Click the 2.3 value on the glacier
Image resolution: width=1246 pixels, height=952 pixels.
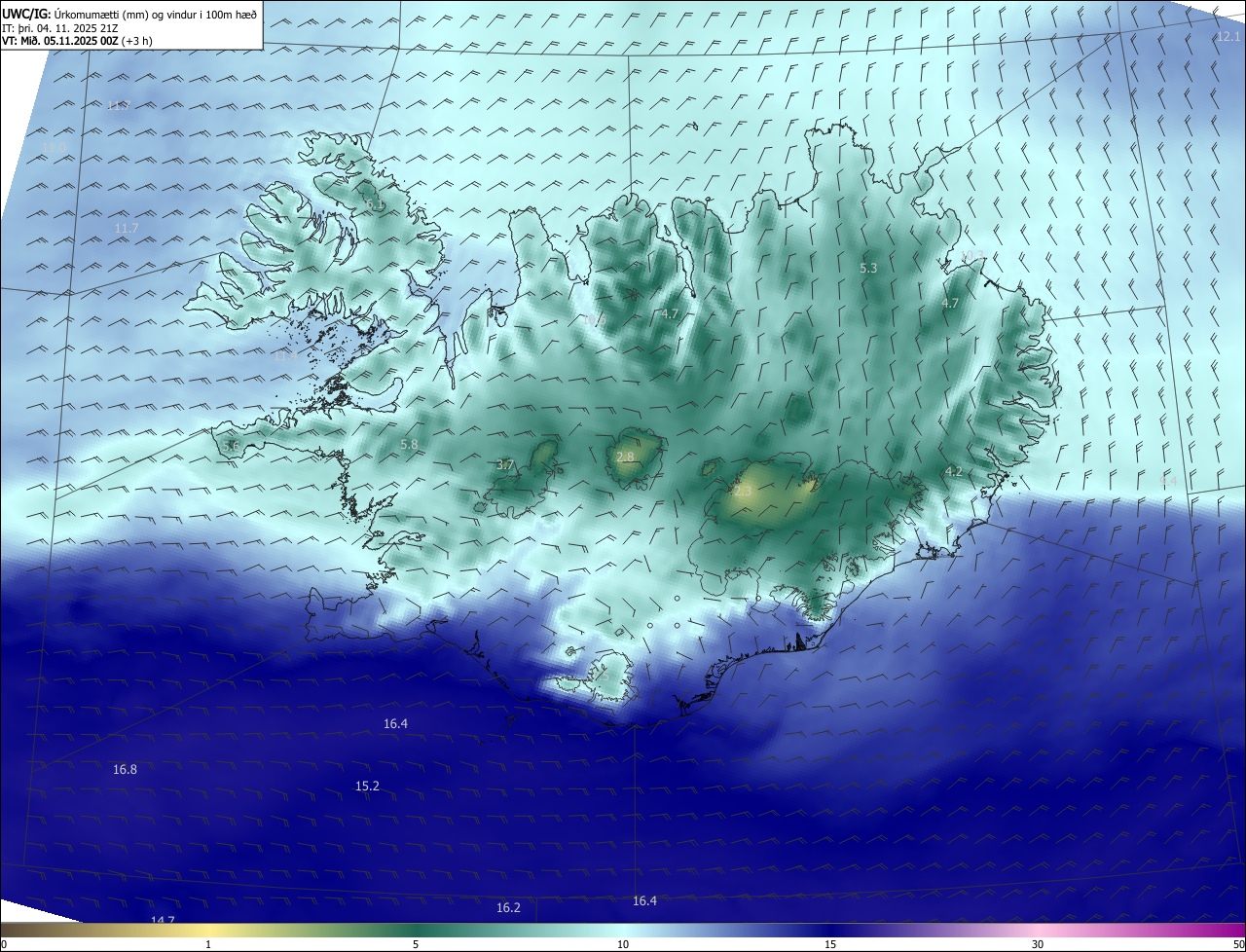[743, 493]
